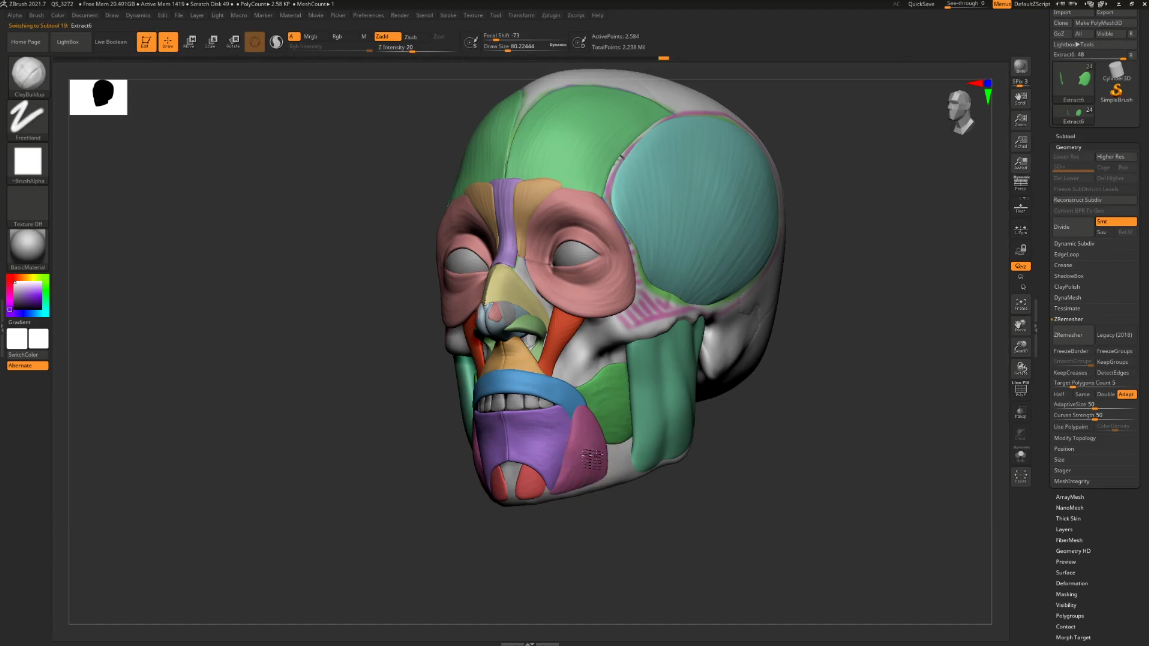Image resolution: width=1149 pixels, height=646 pixels.
Task: Toggle the orange Xyz rotation button
Action: pos(1020,266)
